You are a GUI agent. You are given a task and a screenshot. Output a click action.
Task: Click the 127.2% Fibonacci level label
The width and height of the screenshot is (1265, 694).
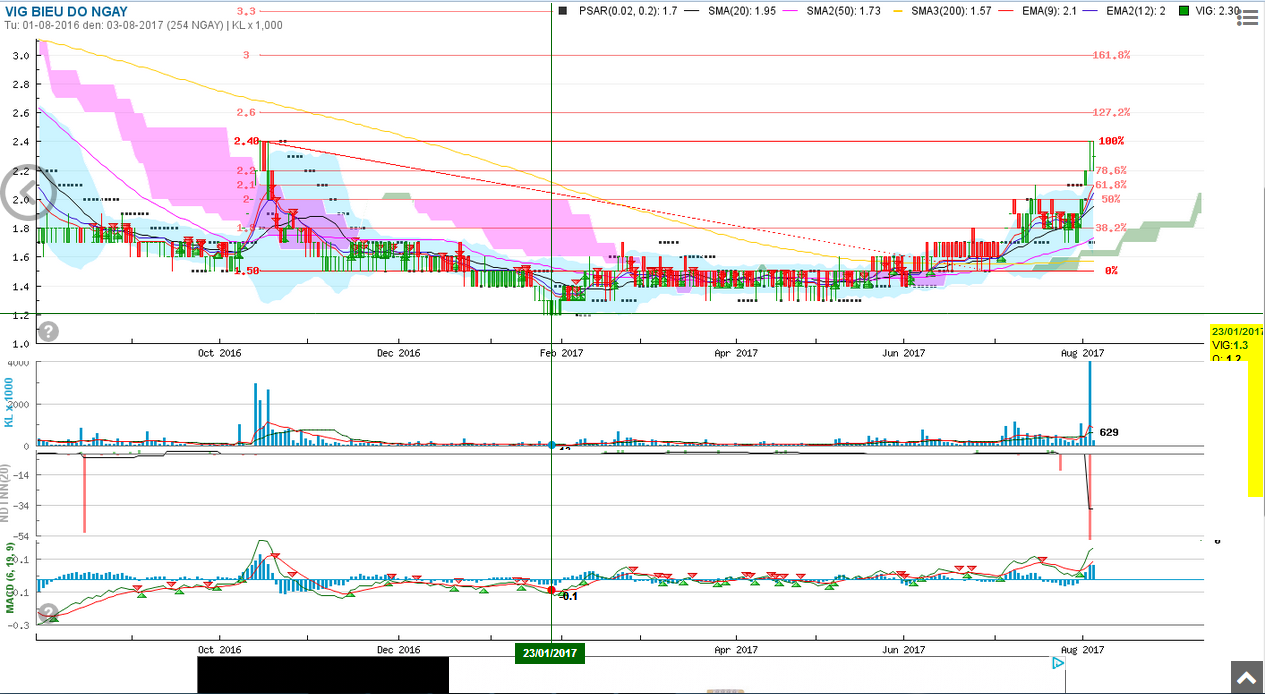[1111, 112]
